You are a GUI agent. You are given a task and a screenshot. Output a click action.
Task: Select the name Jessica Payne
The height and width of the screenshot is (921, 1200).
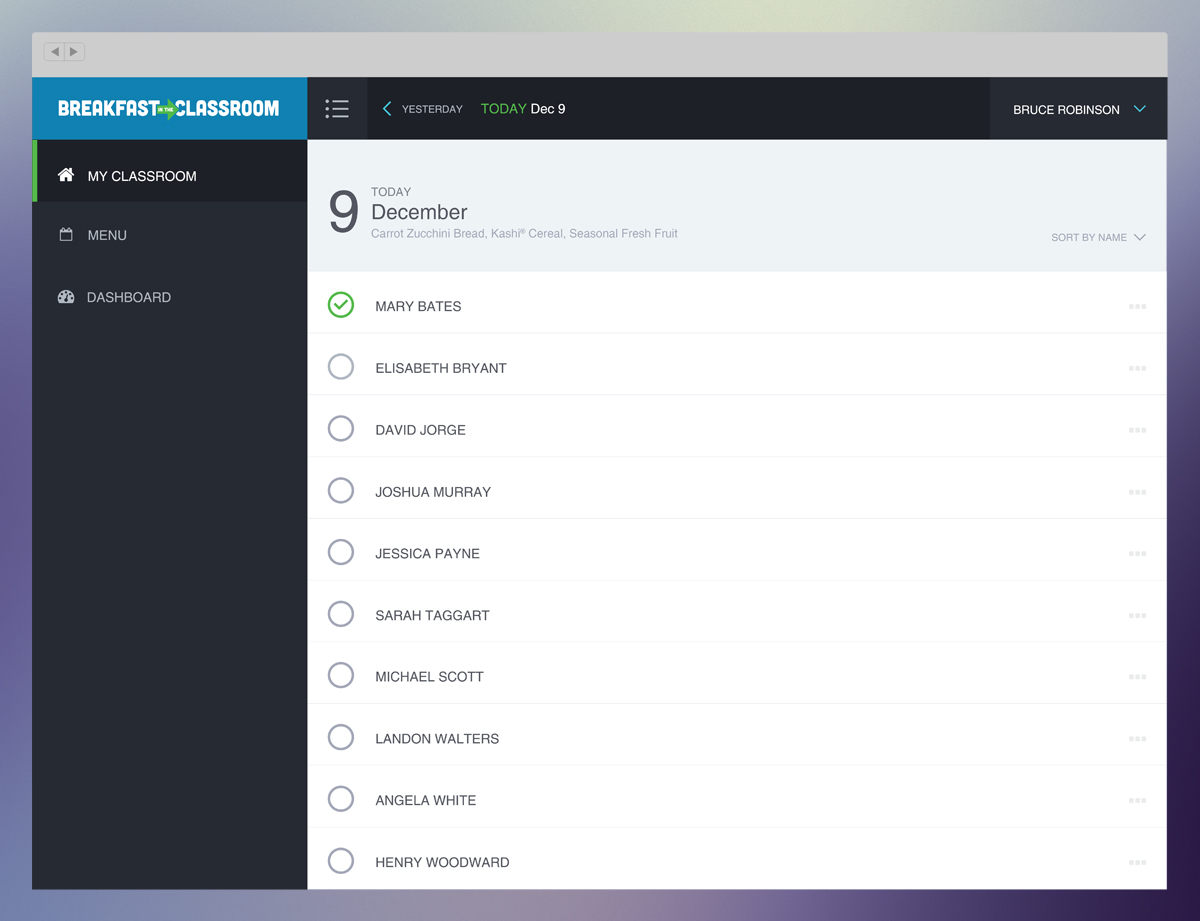pos(427,553)
